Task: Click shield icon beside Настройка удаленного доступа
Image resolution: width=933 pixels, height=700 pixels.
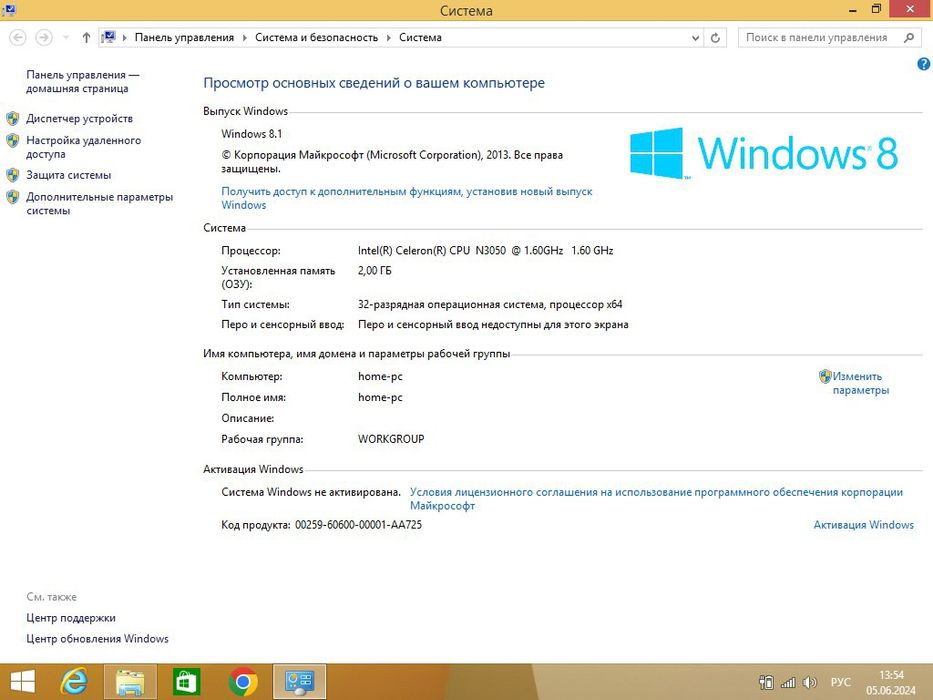Action: (12, 140)
